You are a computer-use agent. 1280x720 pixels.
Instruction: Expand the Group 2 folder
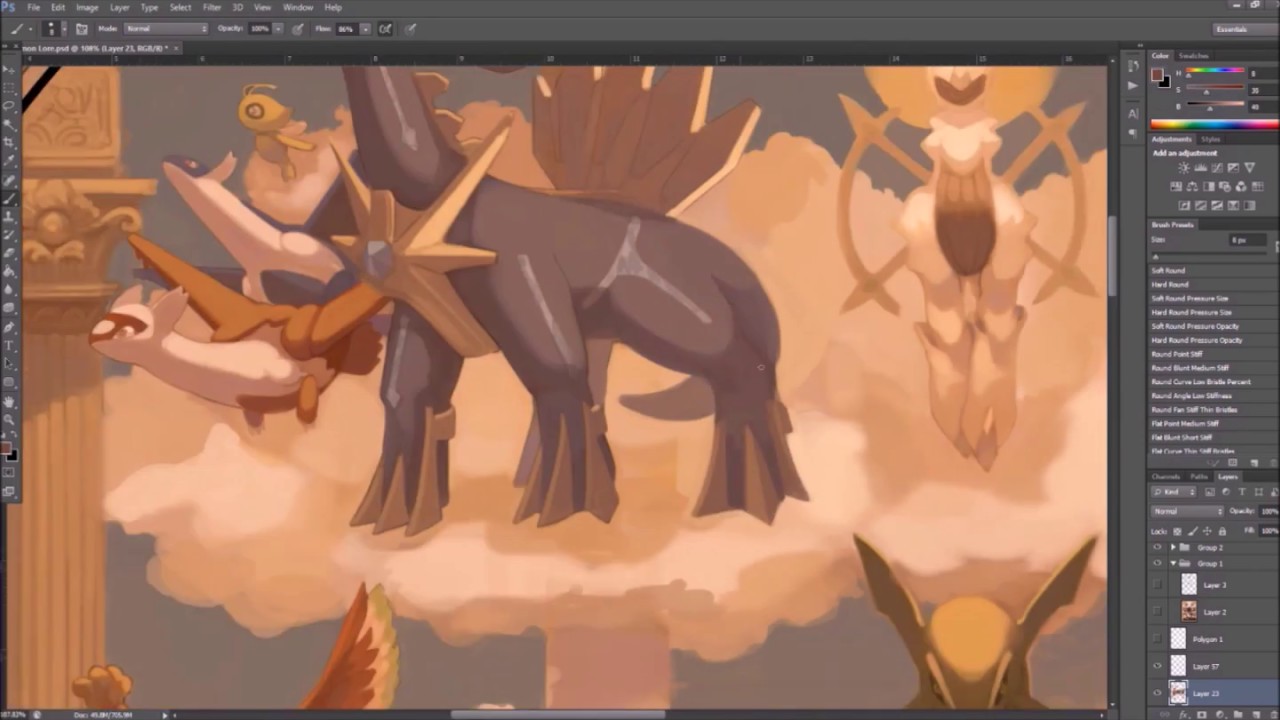[1173, 547]
